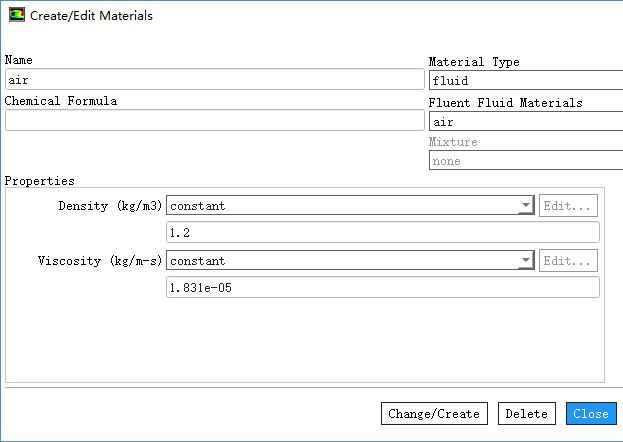Click the Properties group heading

pyautogui.click(x=40, y=181)
